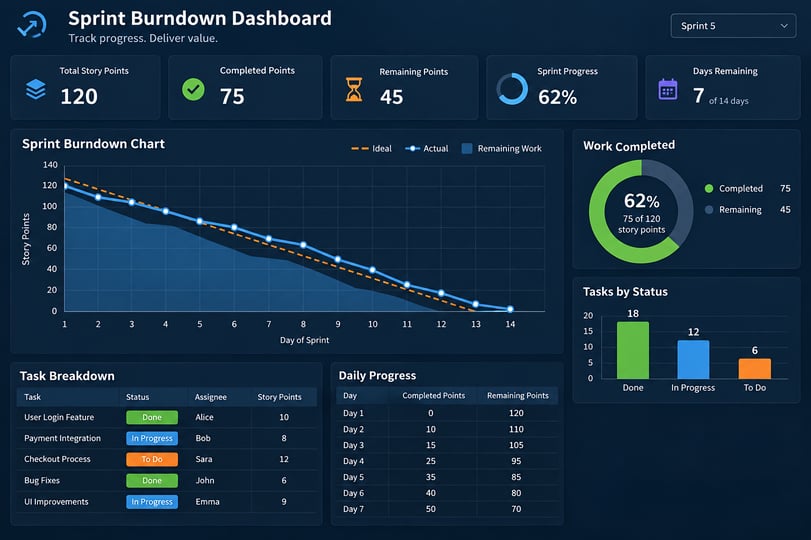The height and width of the screenshot is (540, 811).
Task: Click the Story Points column header
Action: tap(279, 397)
